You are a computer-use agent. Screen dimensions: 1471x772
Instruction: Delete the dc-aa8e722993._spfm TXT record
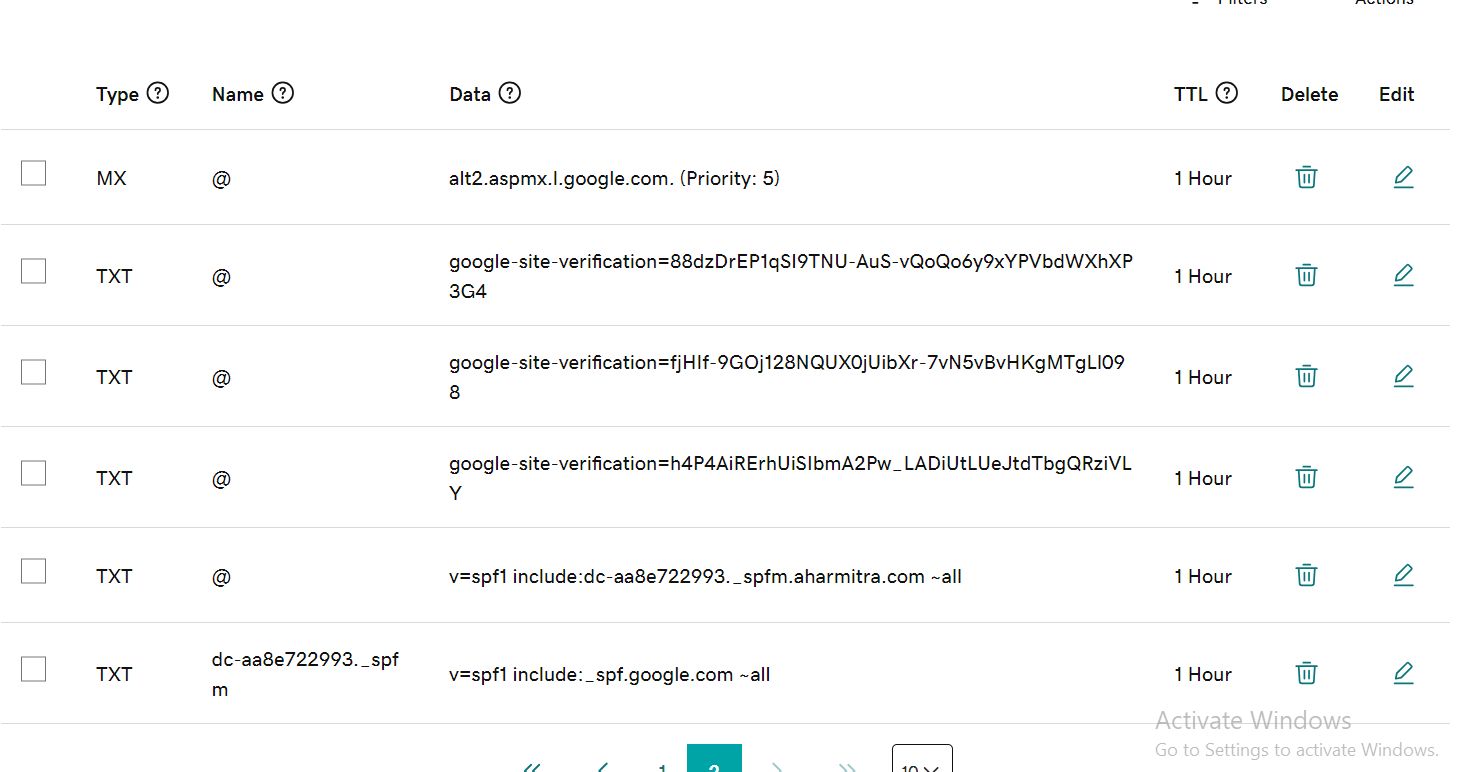tap(1306, 673)
